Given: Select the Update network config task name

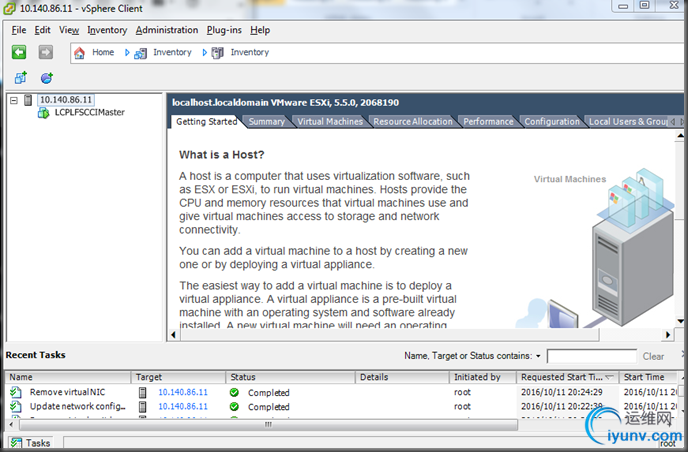Looking at the screenshot, I should [78, 407].
